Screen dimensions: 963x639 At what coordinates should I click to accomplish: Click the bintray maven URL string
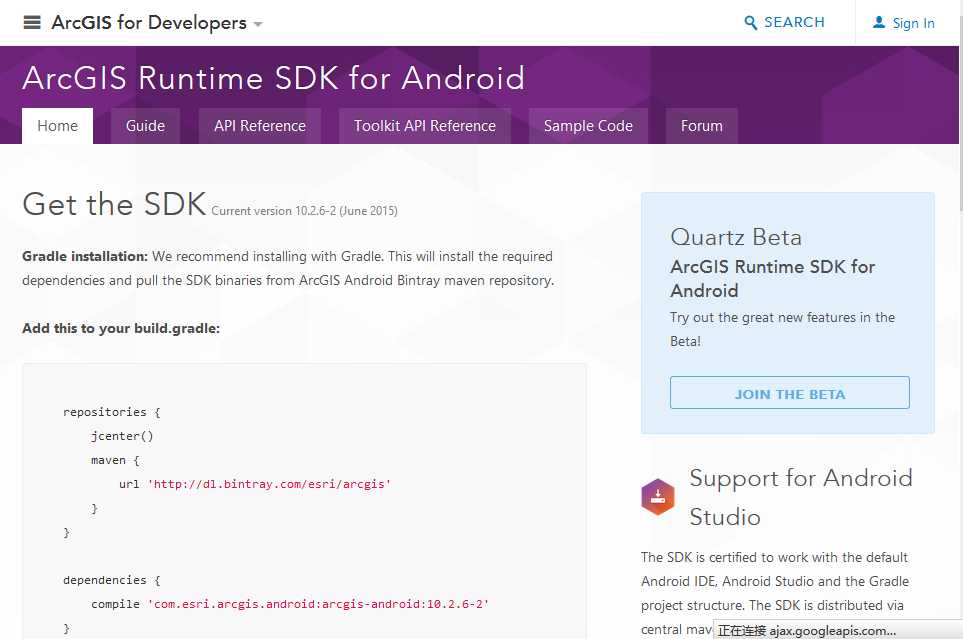pyautogui.click(x=269, y=484)
